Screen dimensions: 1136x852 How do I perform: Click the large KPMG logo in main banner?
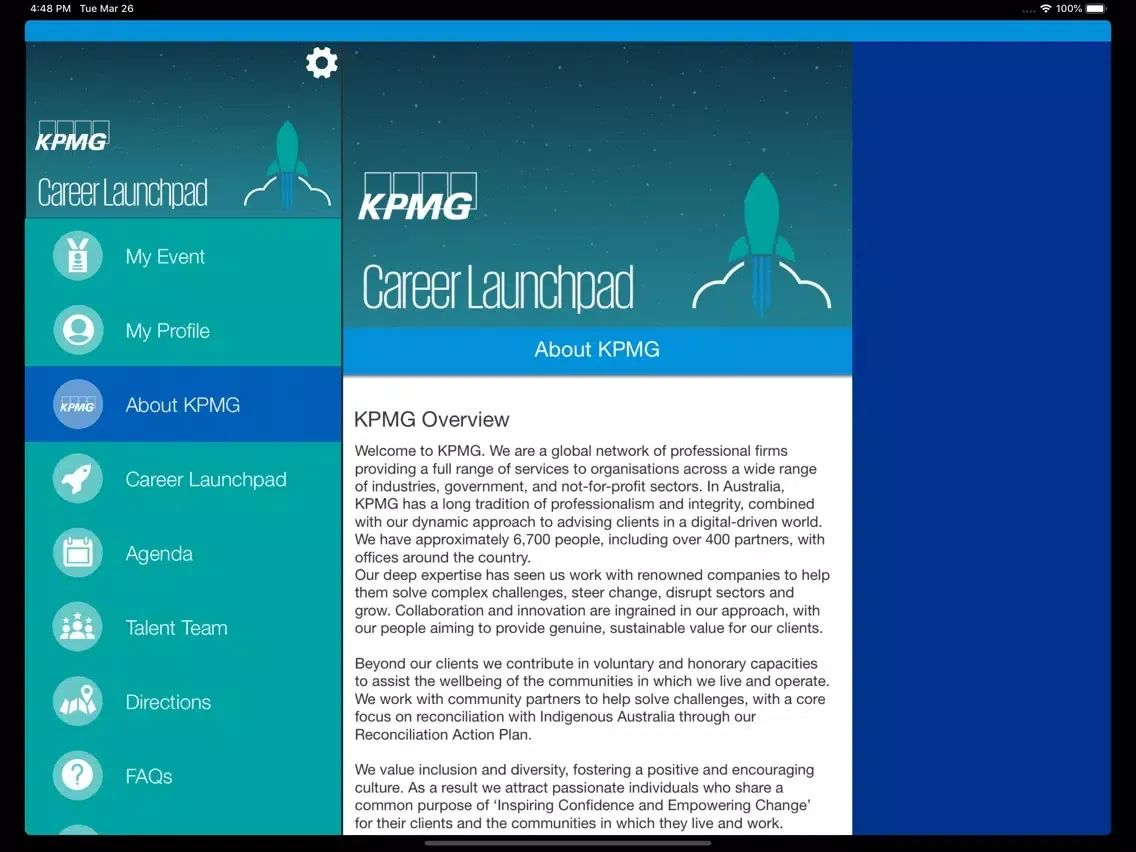click(418, 196)
